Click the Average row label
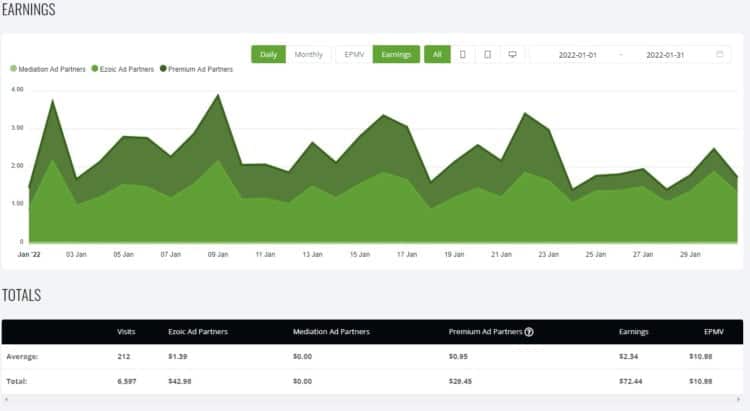The width and height of the screenshot is (750, 411). [22, 356]
